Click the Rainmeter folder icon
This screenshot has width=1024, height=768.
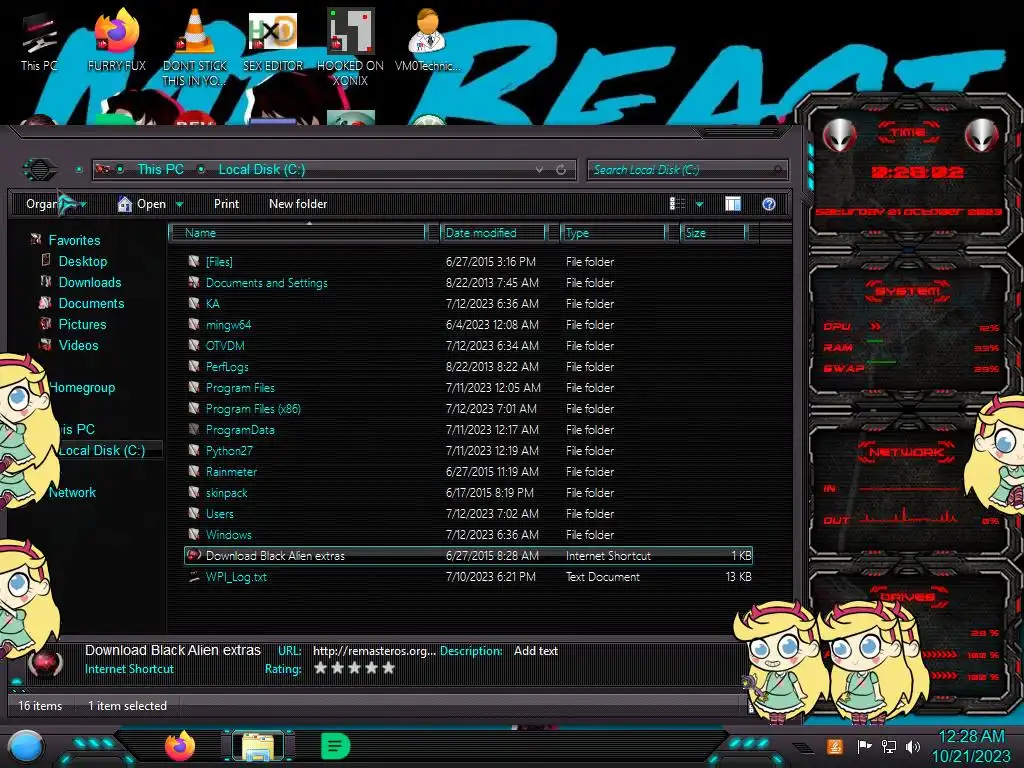tap(194, 472)
